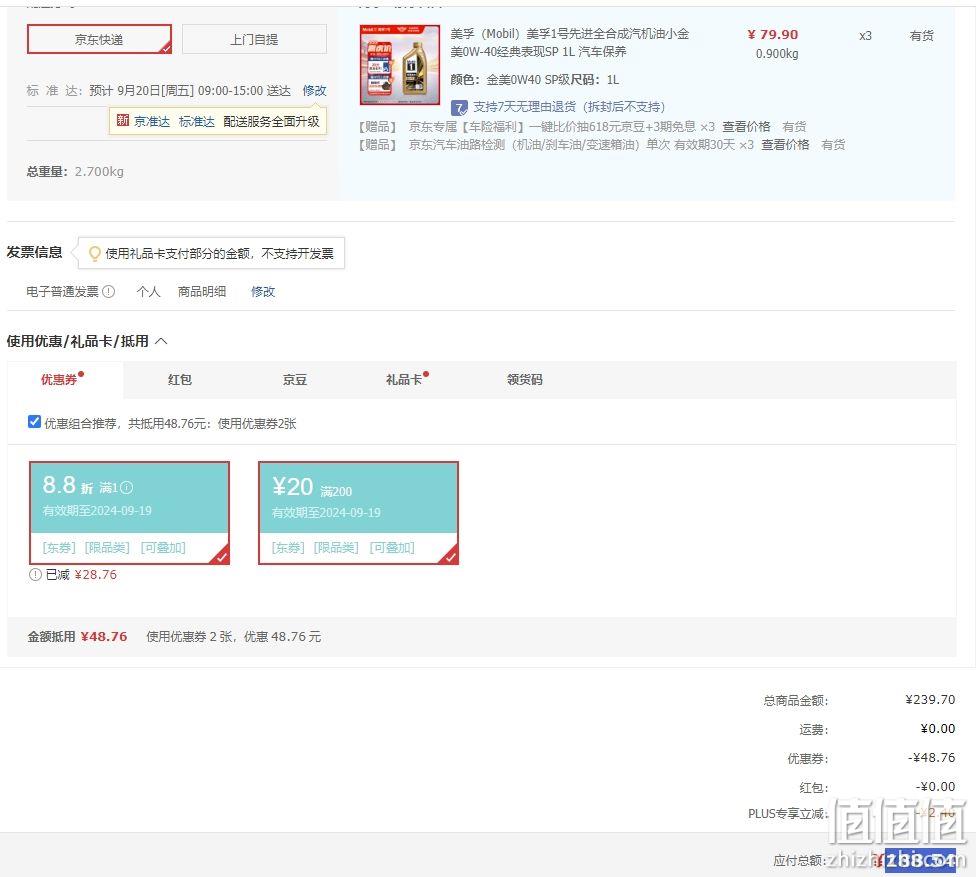This screenshot has width=976, height=877.
Task: Switch to the 领货码 tab
Action: (525, 380)
